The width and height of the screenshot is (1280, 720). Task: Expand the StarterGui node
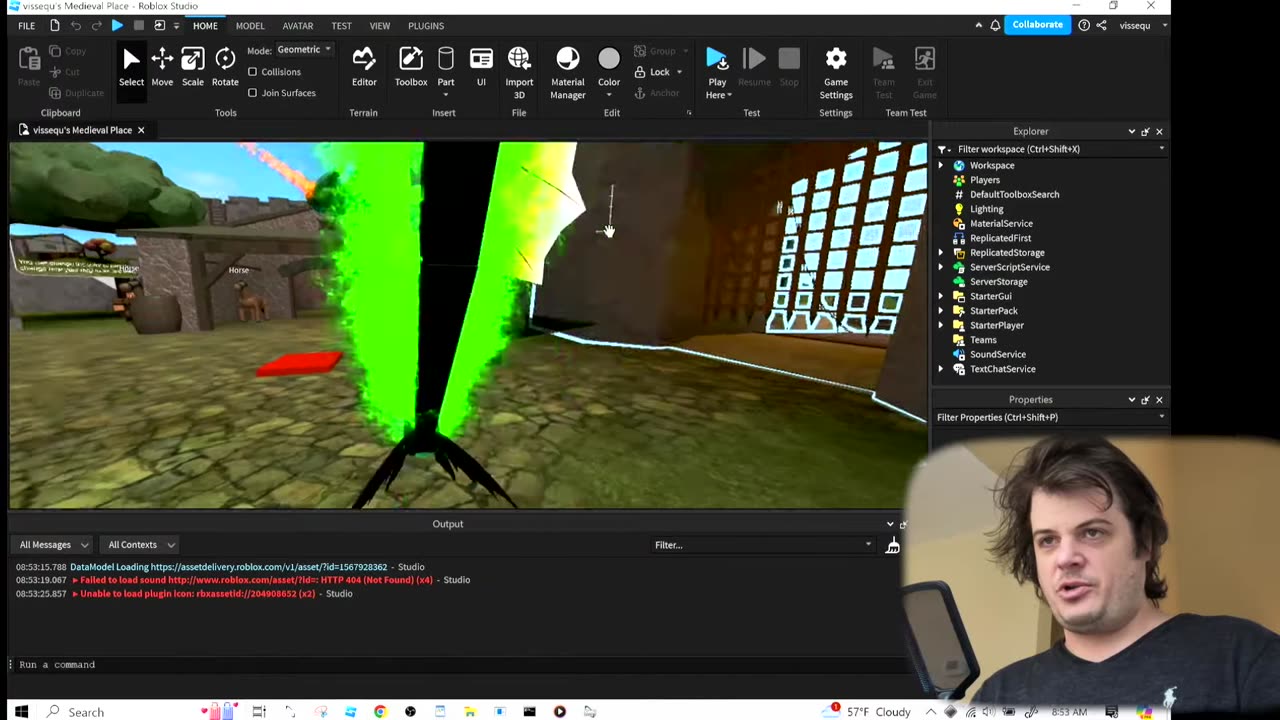coord(941,297)
